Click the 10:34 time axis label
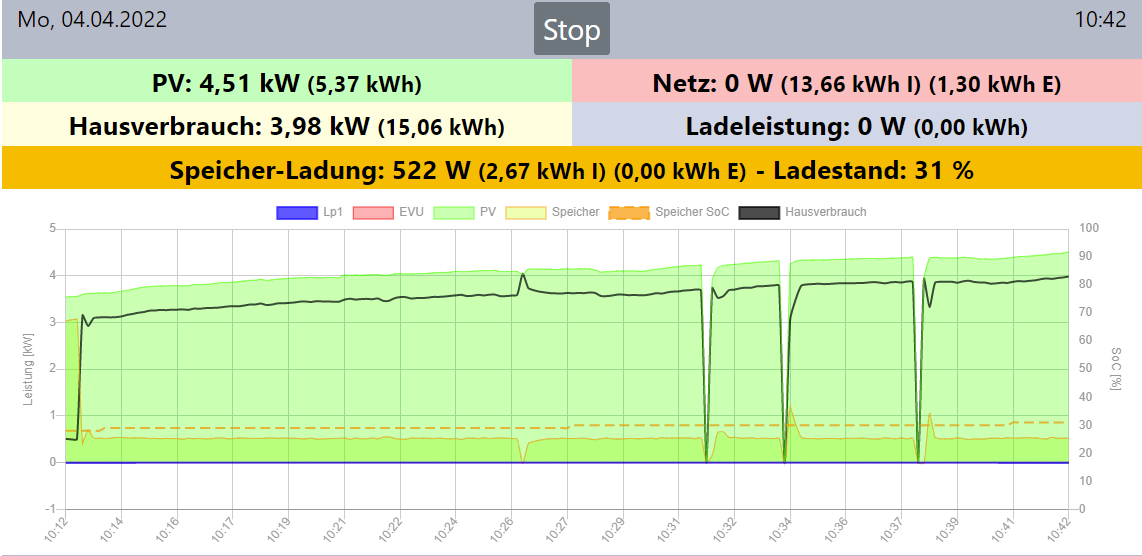The height and width of the screenshot is (556, 1142). [x=780, y=530]
